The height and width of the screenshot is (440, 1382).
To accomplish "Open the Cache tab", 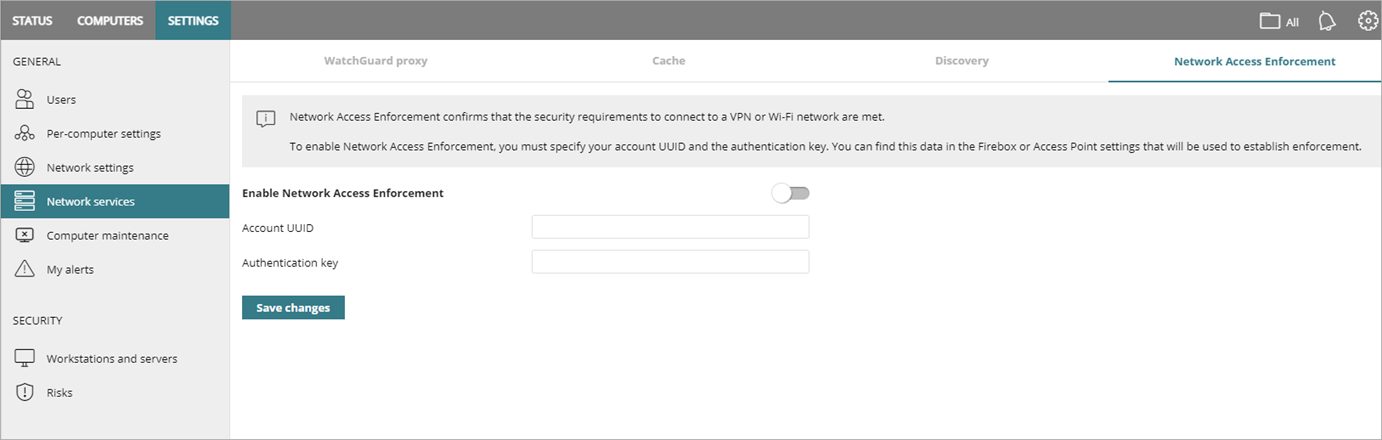I will 669,61.
